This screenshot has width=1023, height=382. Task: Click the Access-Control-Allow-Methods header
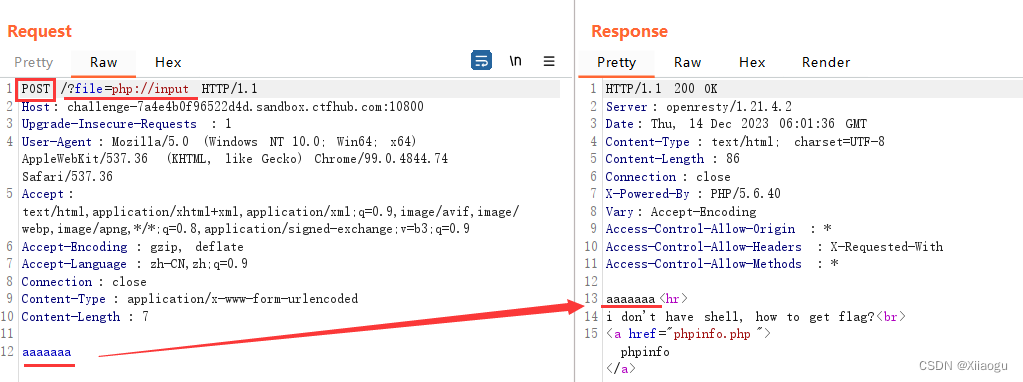[721, 264]
